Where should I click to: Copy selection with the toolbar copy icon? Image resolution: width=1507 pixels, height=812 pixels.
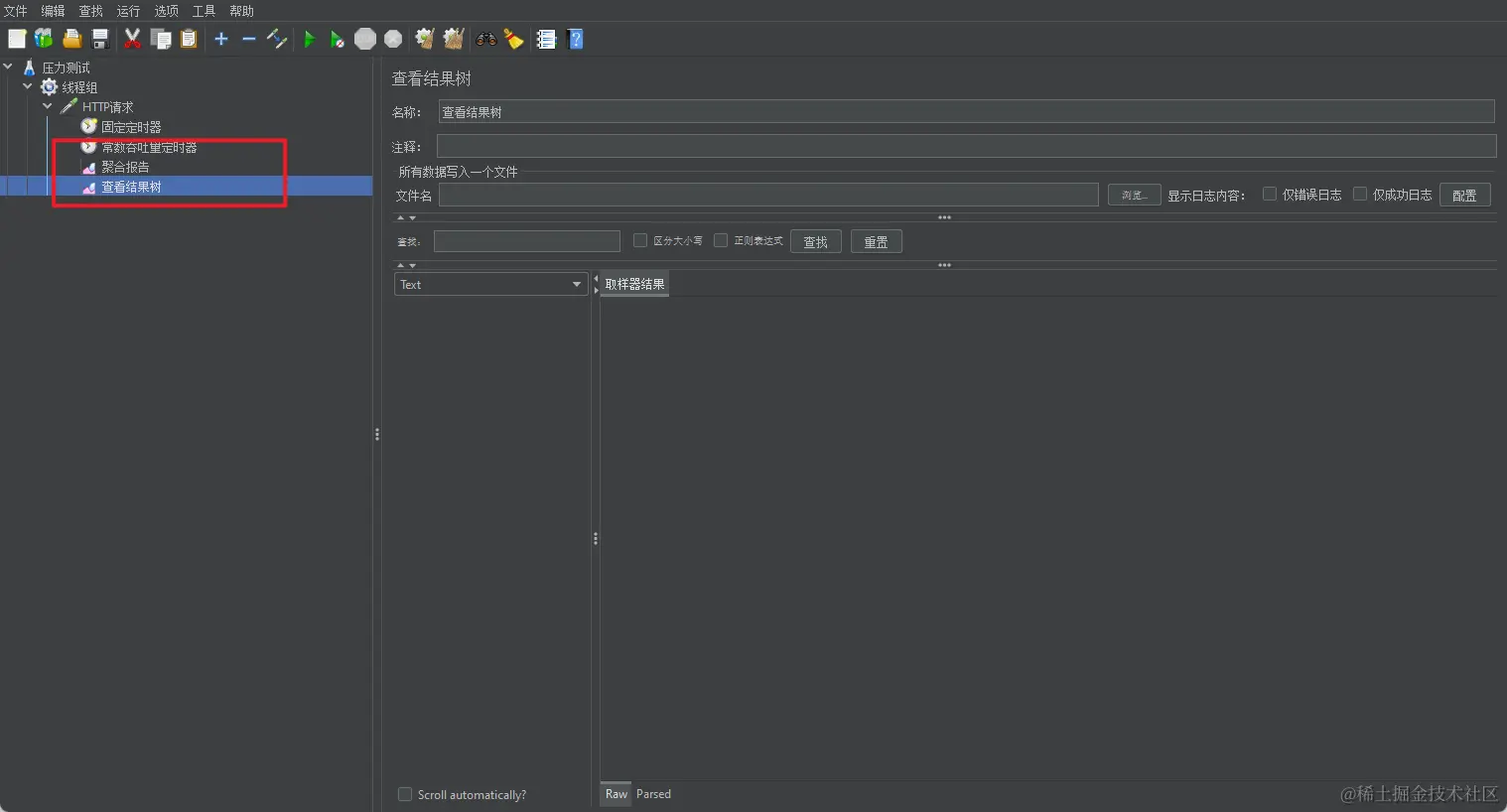[161, 39]
